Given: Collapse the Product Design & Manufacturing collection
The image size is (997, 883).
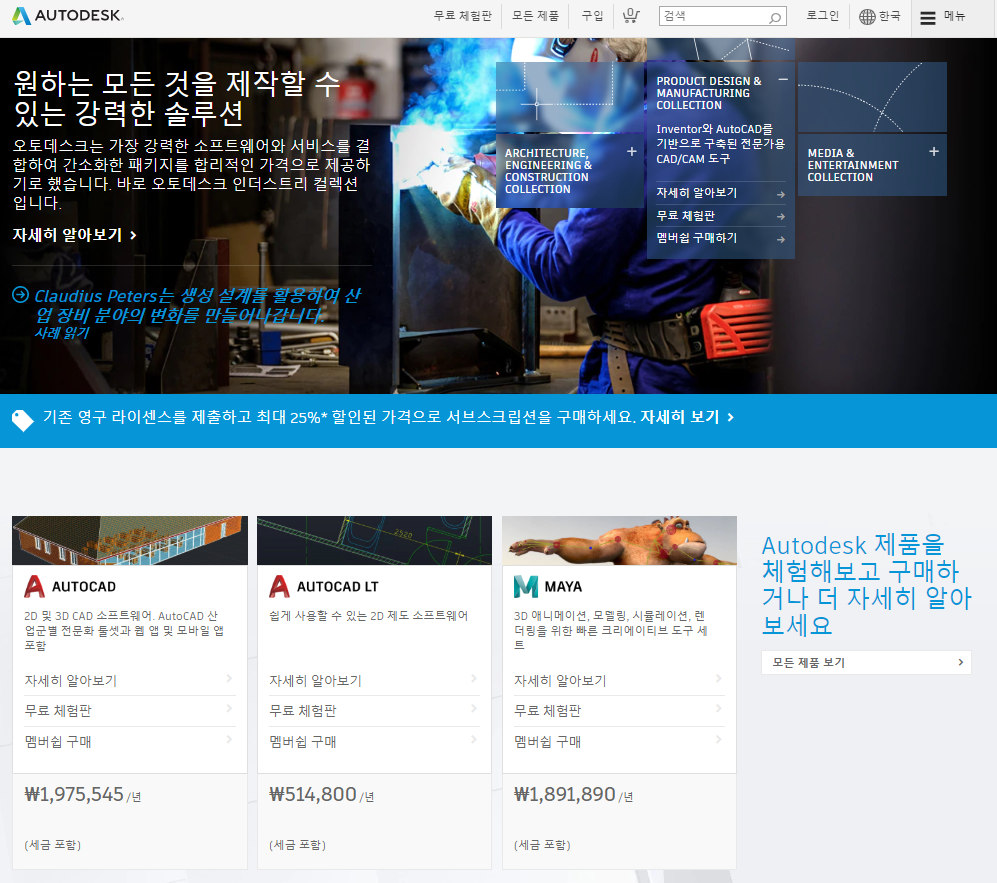Looking at the screenshot, I should [x=783, y=79].
